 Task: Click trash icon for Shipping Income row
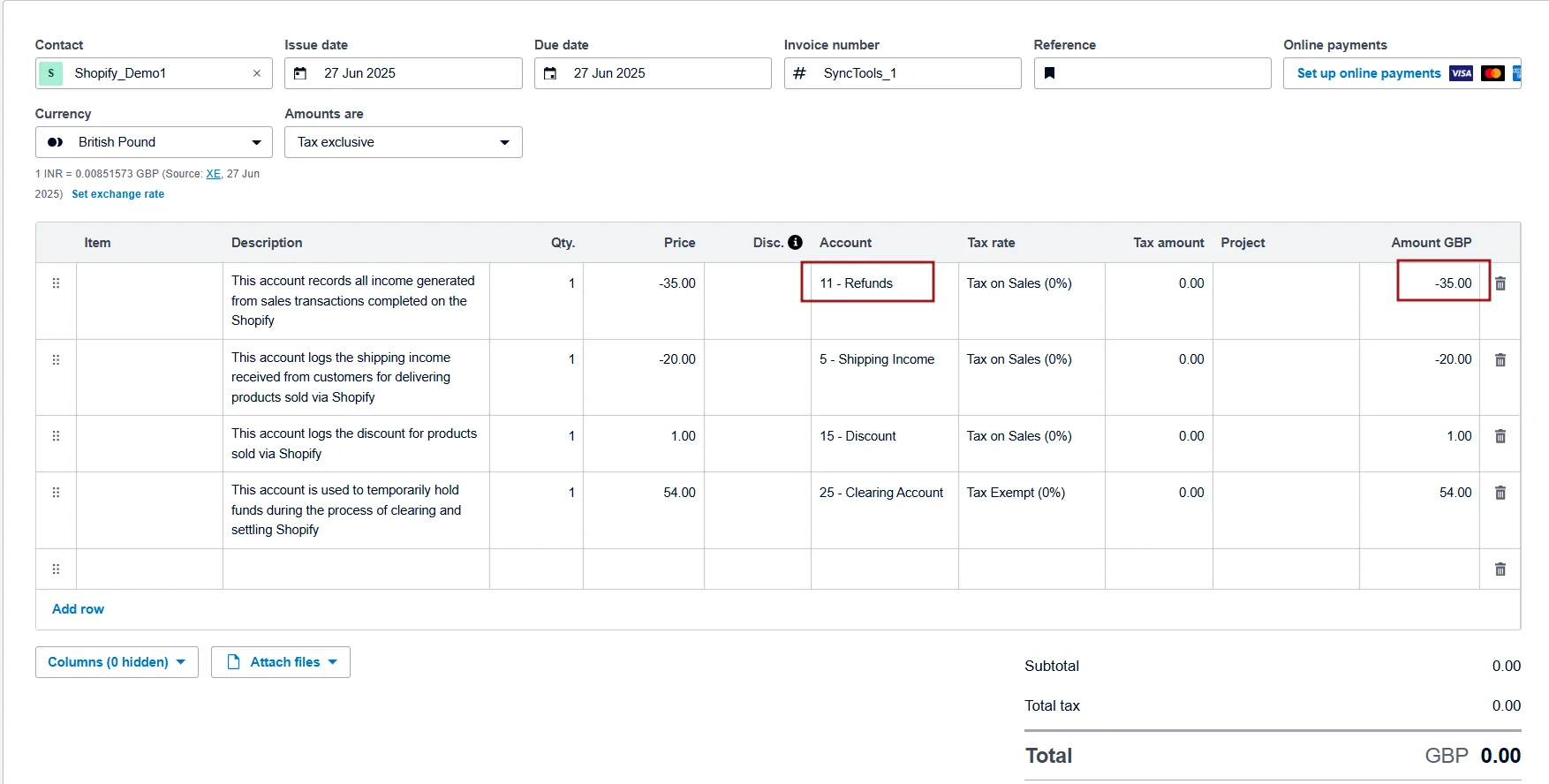coord(1500,359)
